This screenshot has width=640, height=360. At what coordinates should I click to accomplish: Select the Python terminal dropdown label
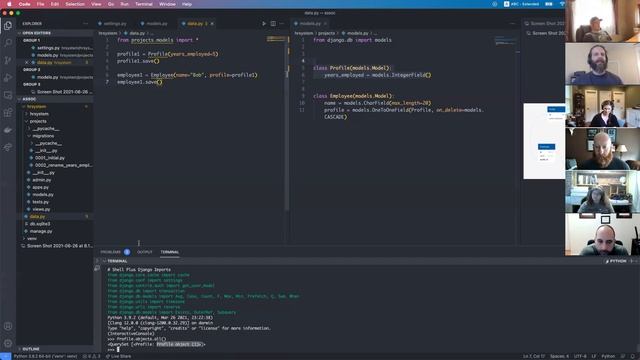(x=617, y=261)
